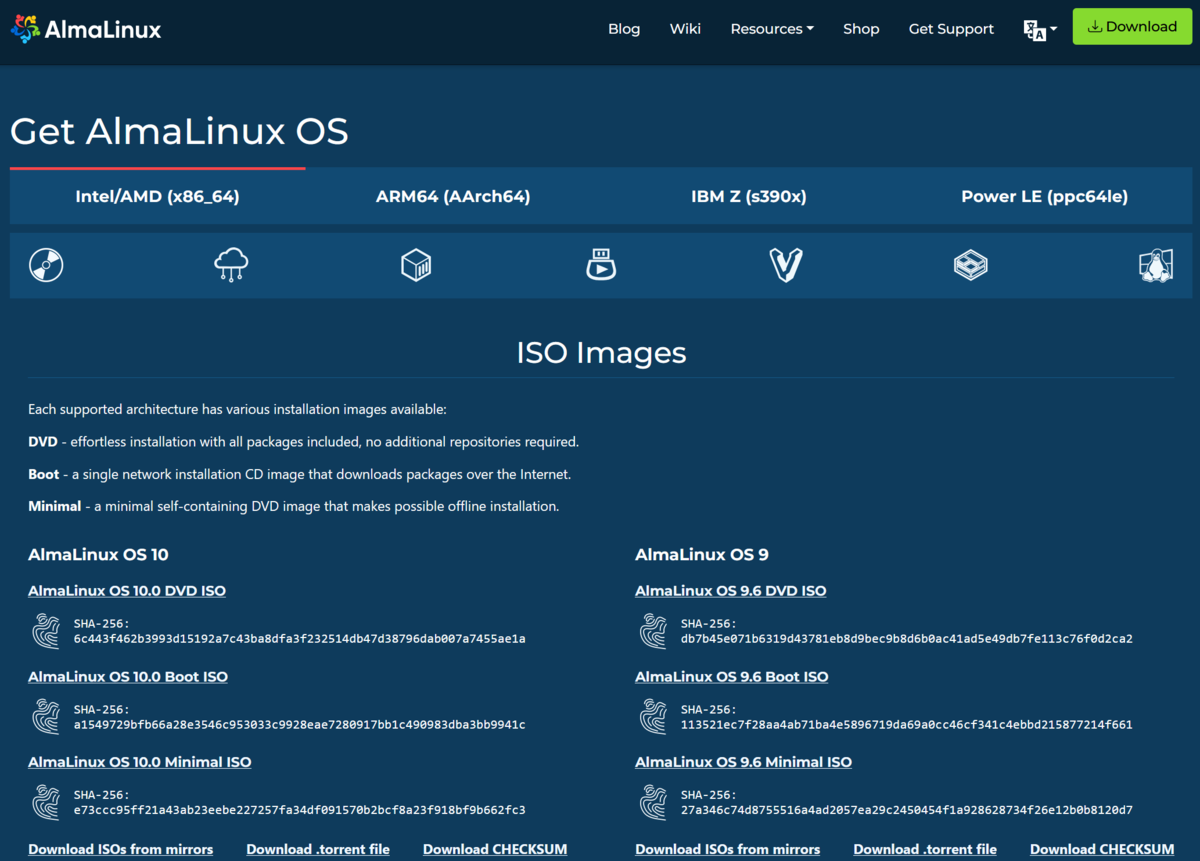
Task: Switch to IBM Z (s390x) tab
Action: pyautogui.click(x=749, y=197)
